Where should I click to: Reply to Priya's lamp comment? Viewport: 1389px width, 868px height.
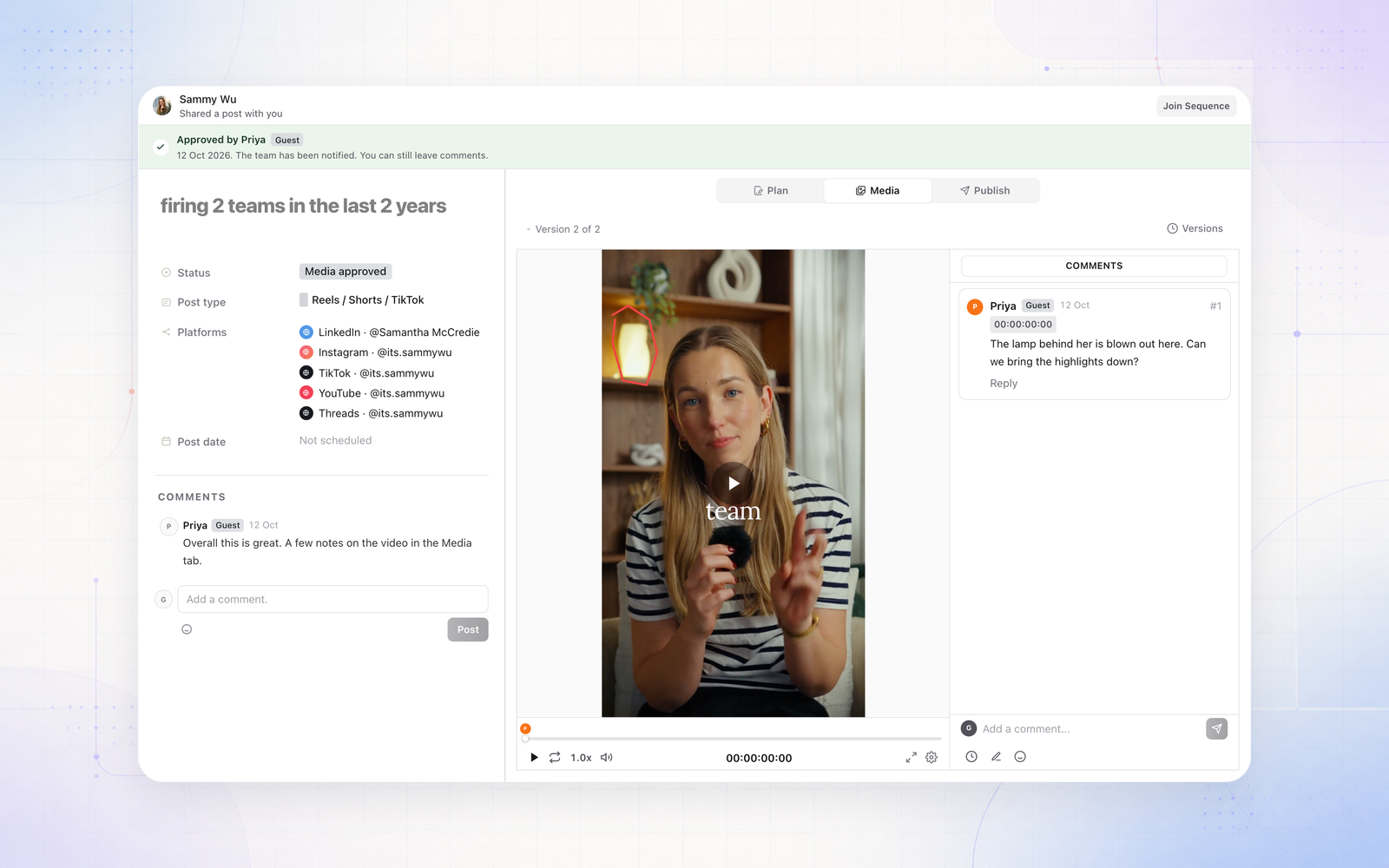[1004, 384]
